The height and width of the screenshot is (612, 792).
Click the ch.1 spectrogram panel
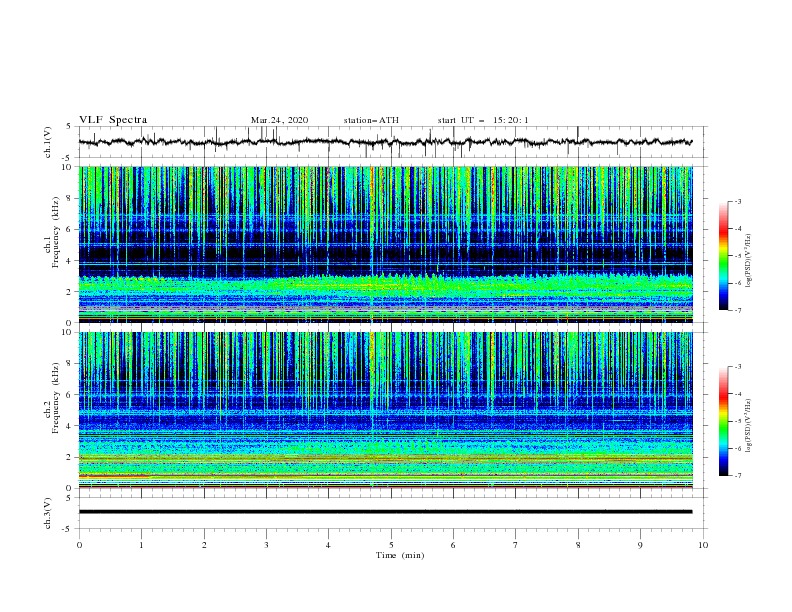[385, 244]
